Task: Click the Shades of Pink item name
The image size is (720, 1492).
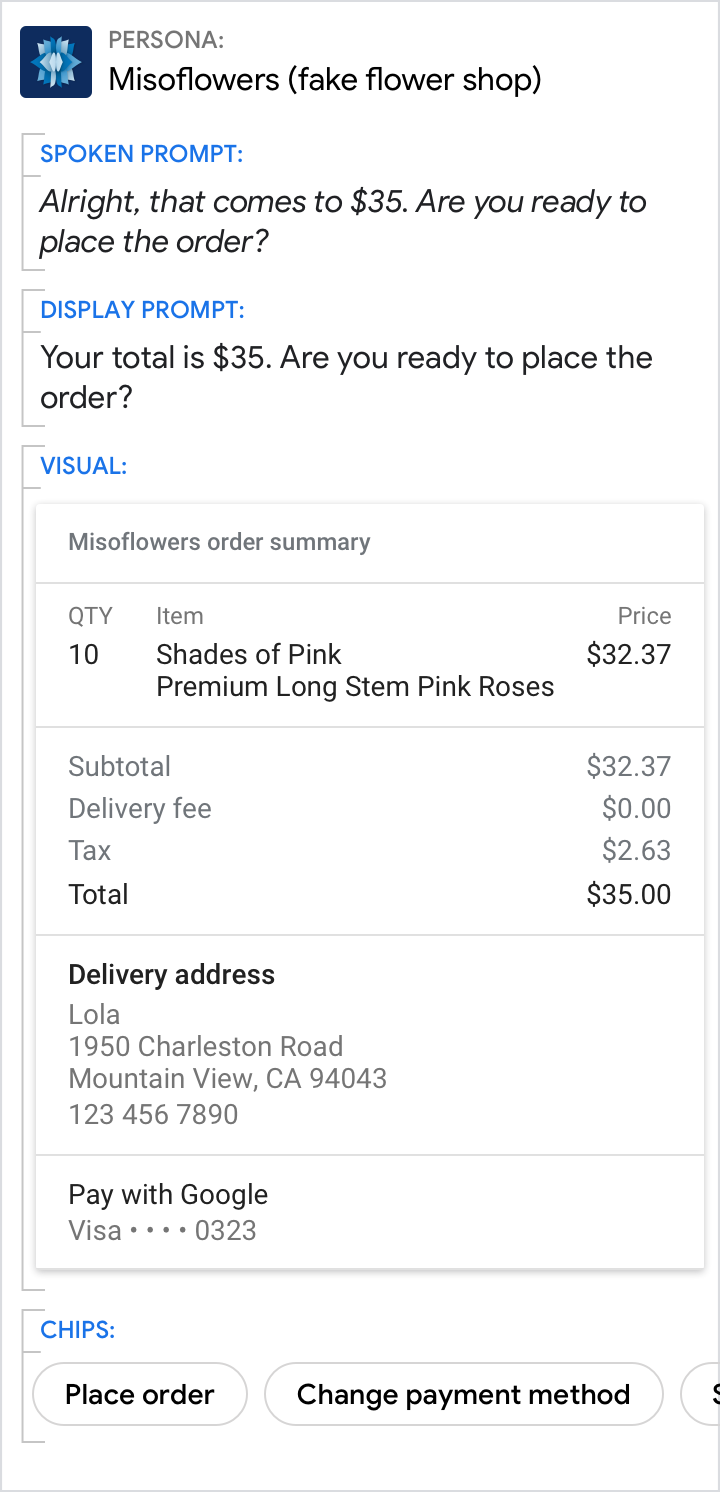Action: 249,654
